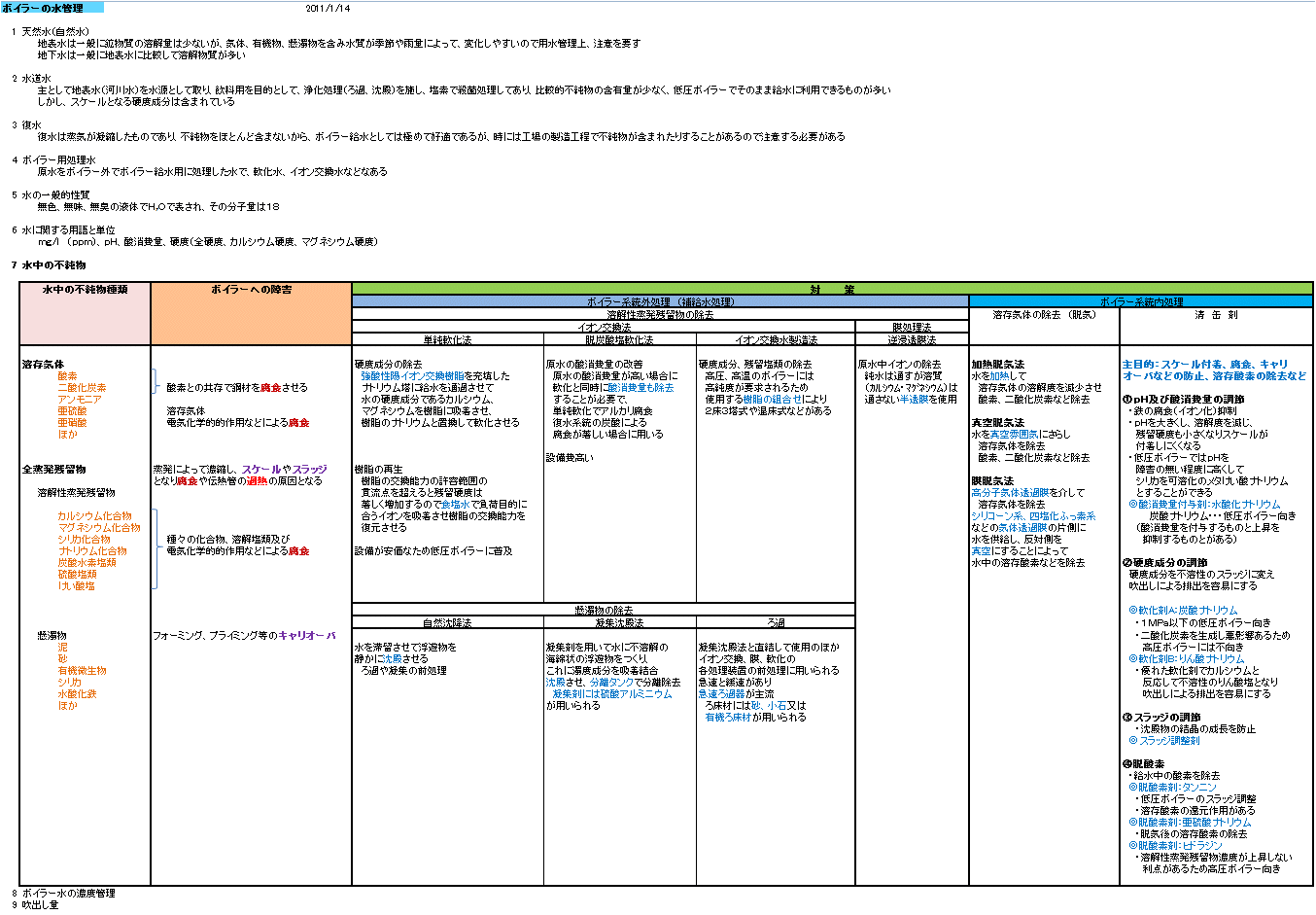Click blue text ◎脱酸素剤:ヒドラジン

tap(1176, 846)
